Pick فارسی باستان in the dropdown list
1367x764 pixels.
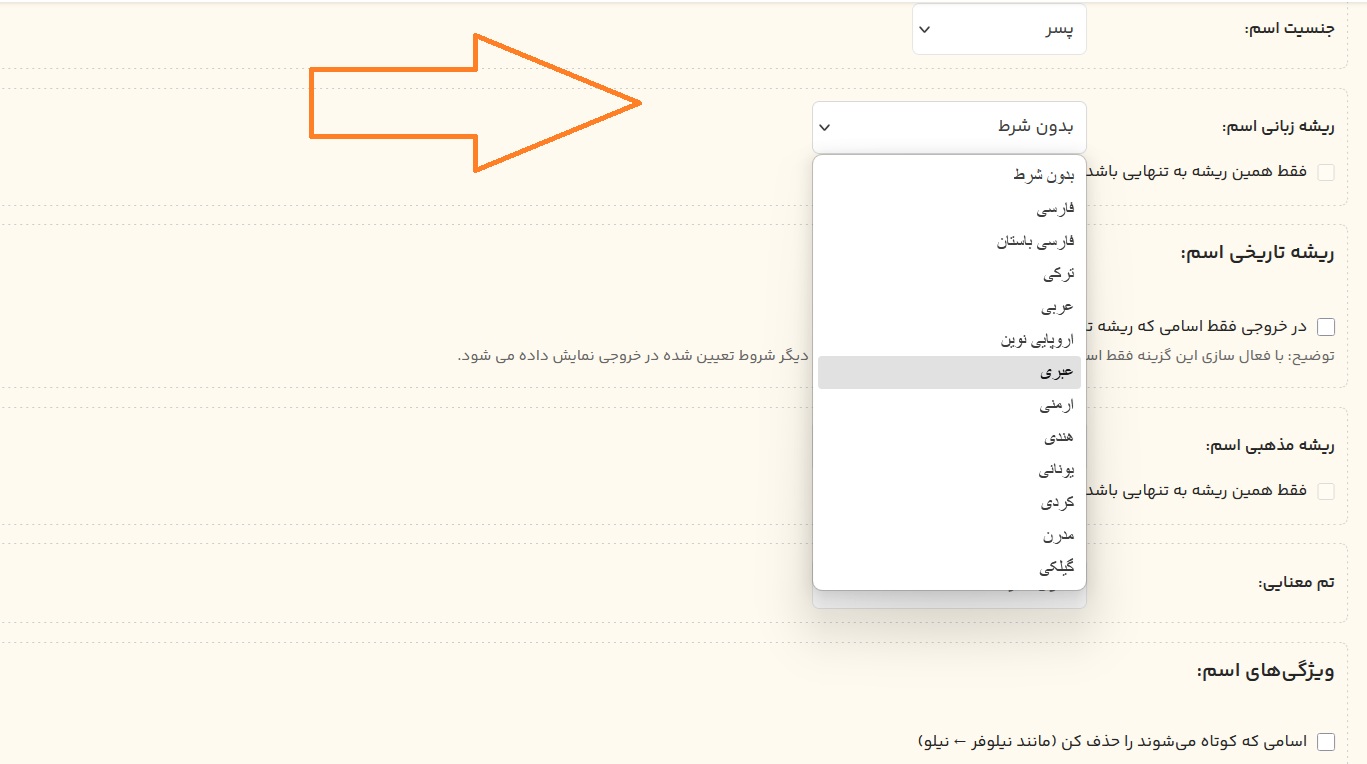pyautogui.click(x=949, y=241)
